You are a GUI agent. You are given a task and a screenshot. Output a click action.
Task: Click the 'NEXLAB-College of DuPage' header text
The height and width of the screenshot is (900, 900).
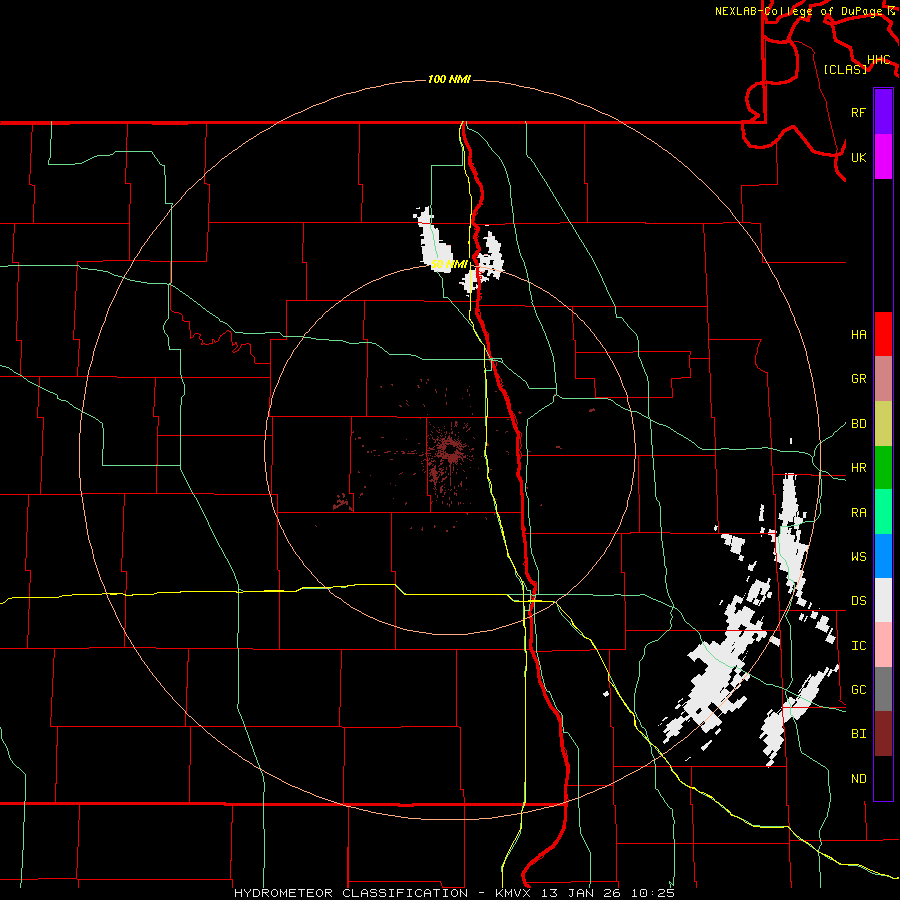click(800, 11)
